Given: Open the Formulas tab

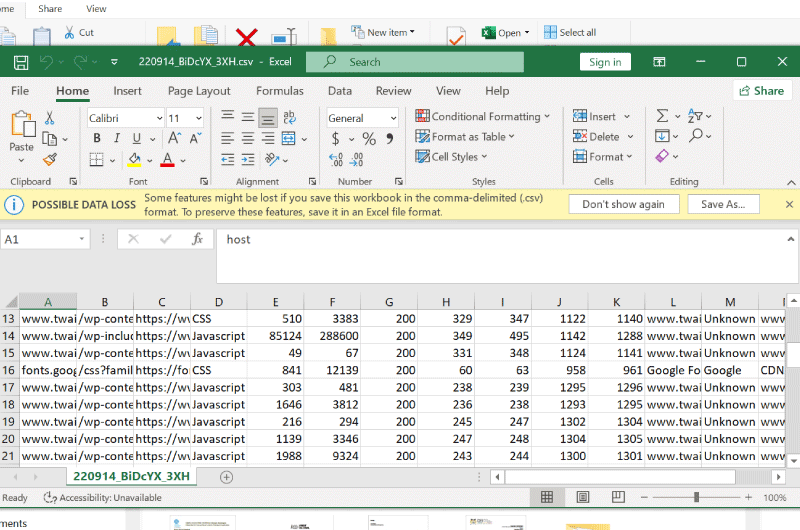Looking at the screenshot, I should 280,91.
